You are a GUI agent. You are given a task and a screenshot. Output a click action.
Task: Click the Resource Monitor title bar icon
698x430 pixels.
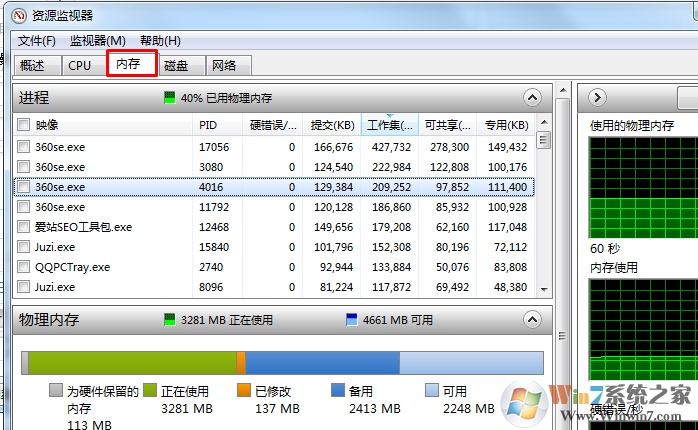(x=19, y=16)
